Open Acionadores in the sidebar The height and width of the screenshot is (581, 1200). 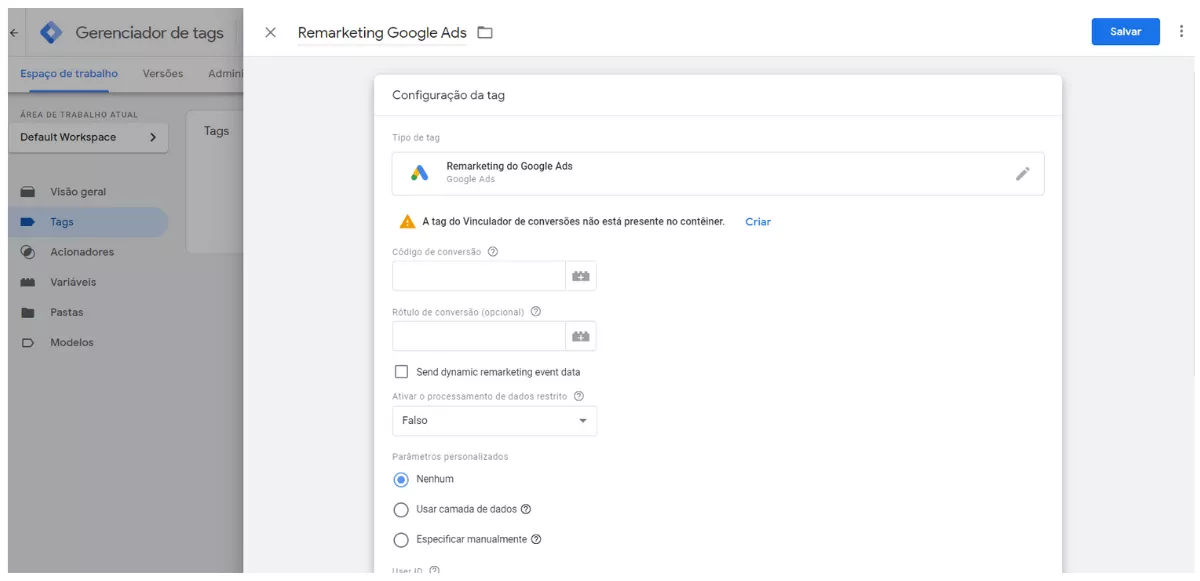pos(82,252)
